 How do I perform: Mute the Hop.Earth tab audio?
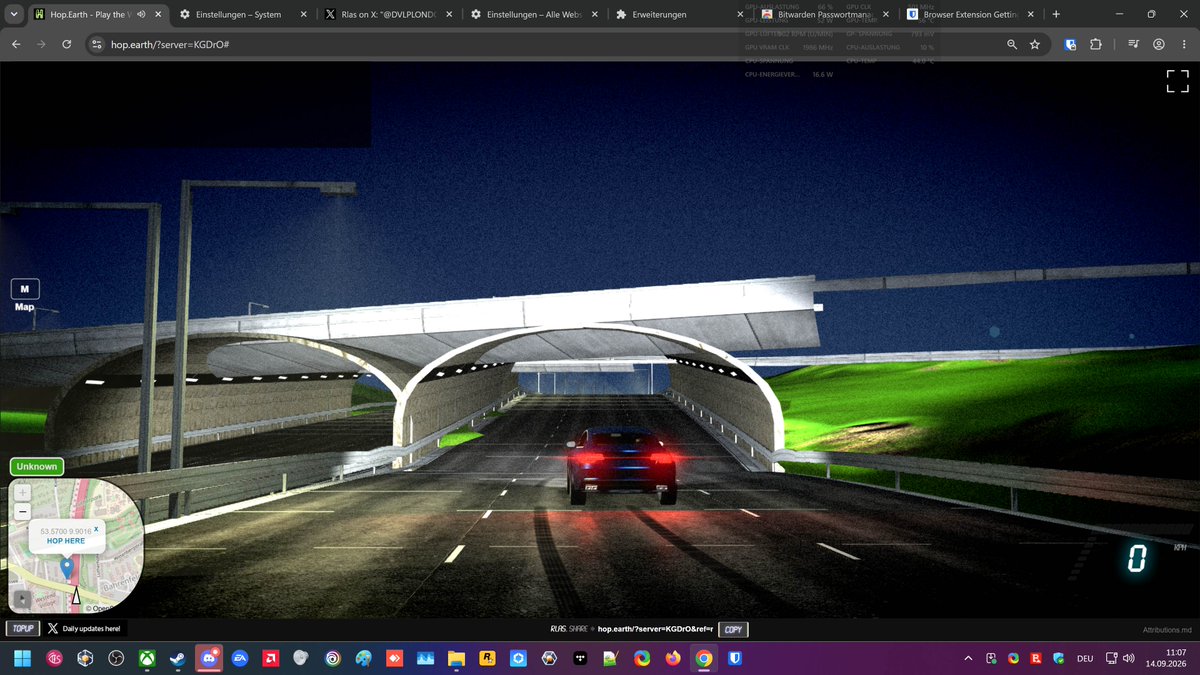coord(142,15)
